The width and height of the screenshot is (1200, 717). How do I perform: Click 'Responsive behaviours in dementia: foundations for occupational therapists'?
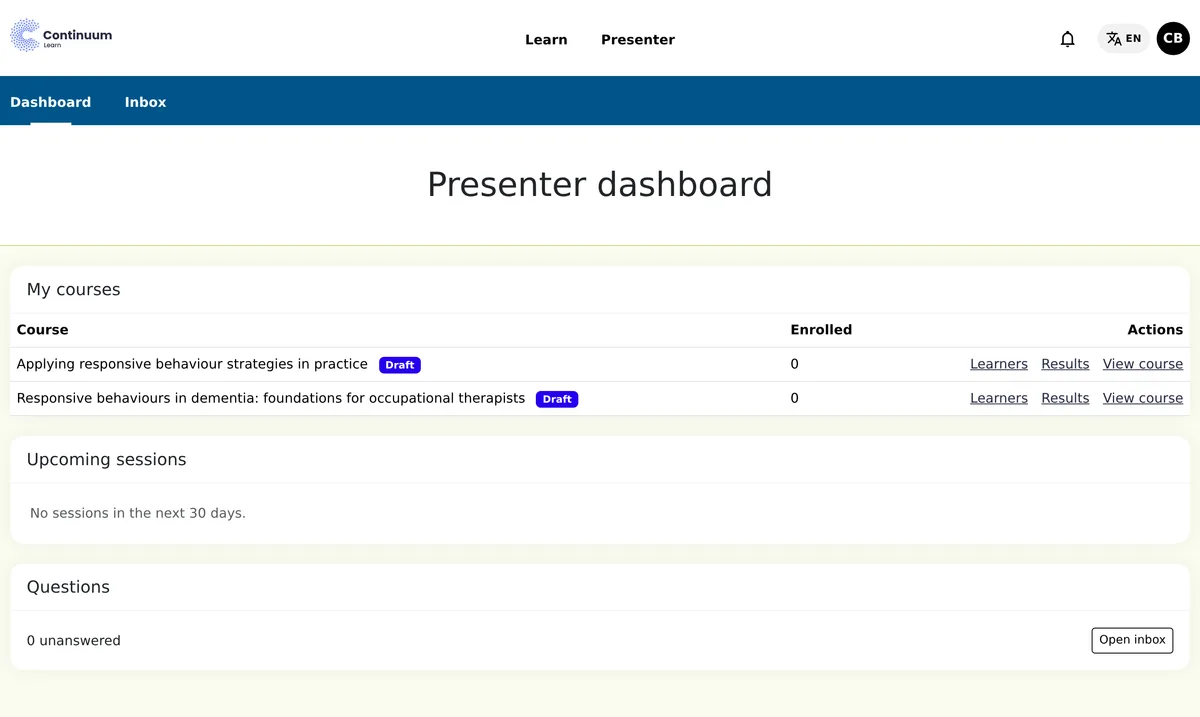pos(271,398)
